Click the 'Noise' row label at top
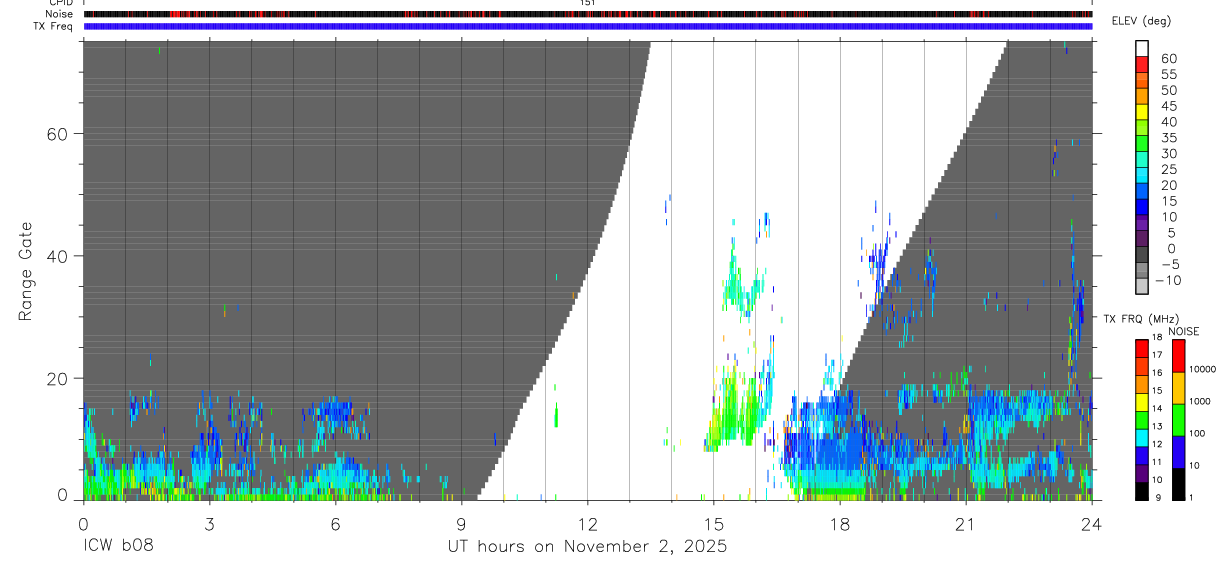Screen dimensions: 1228x567 (59, 14)
